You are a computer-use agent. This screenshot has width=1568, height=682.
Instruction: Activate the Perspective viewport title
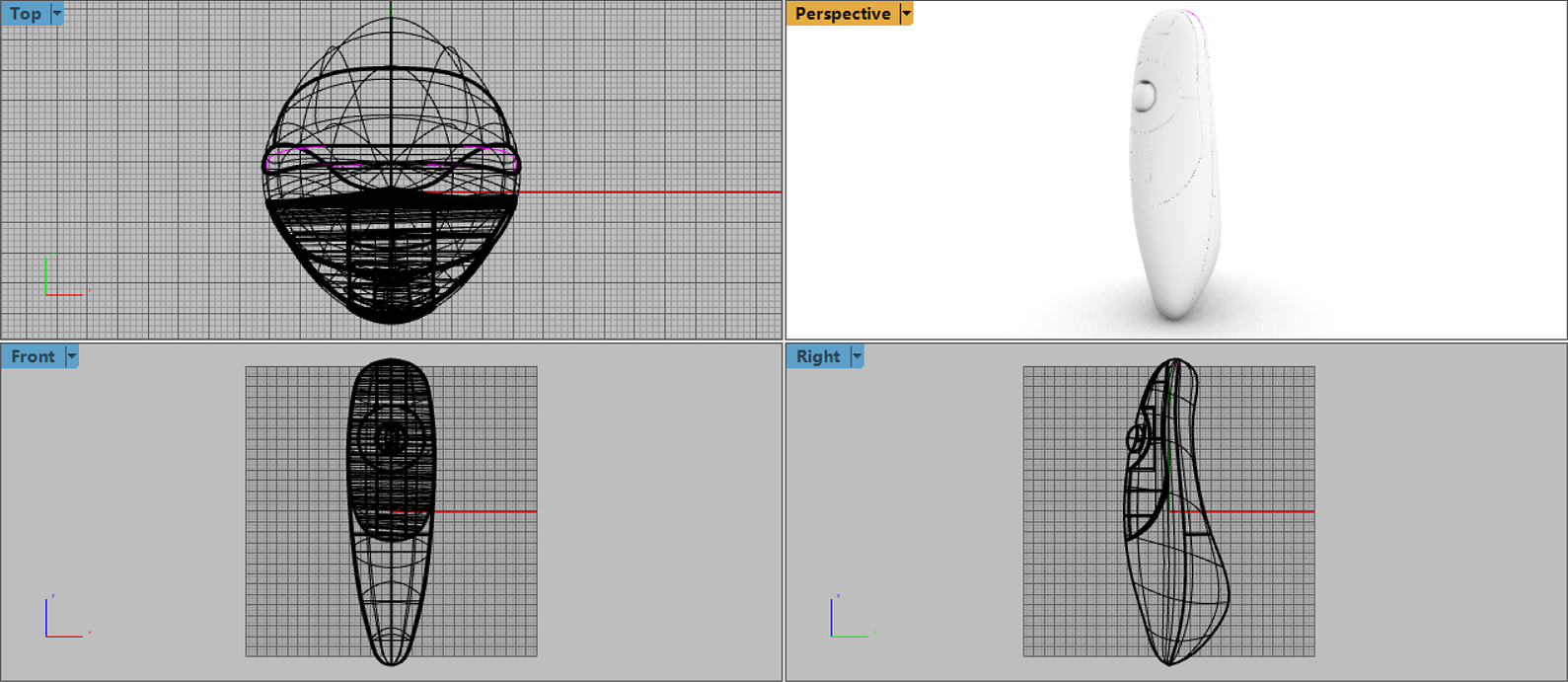click(x=844, y=14)
